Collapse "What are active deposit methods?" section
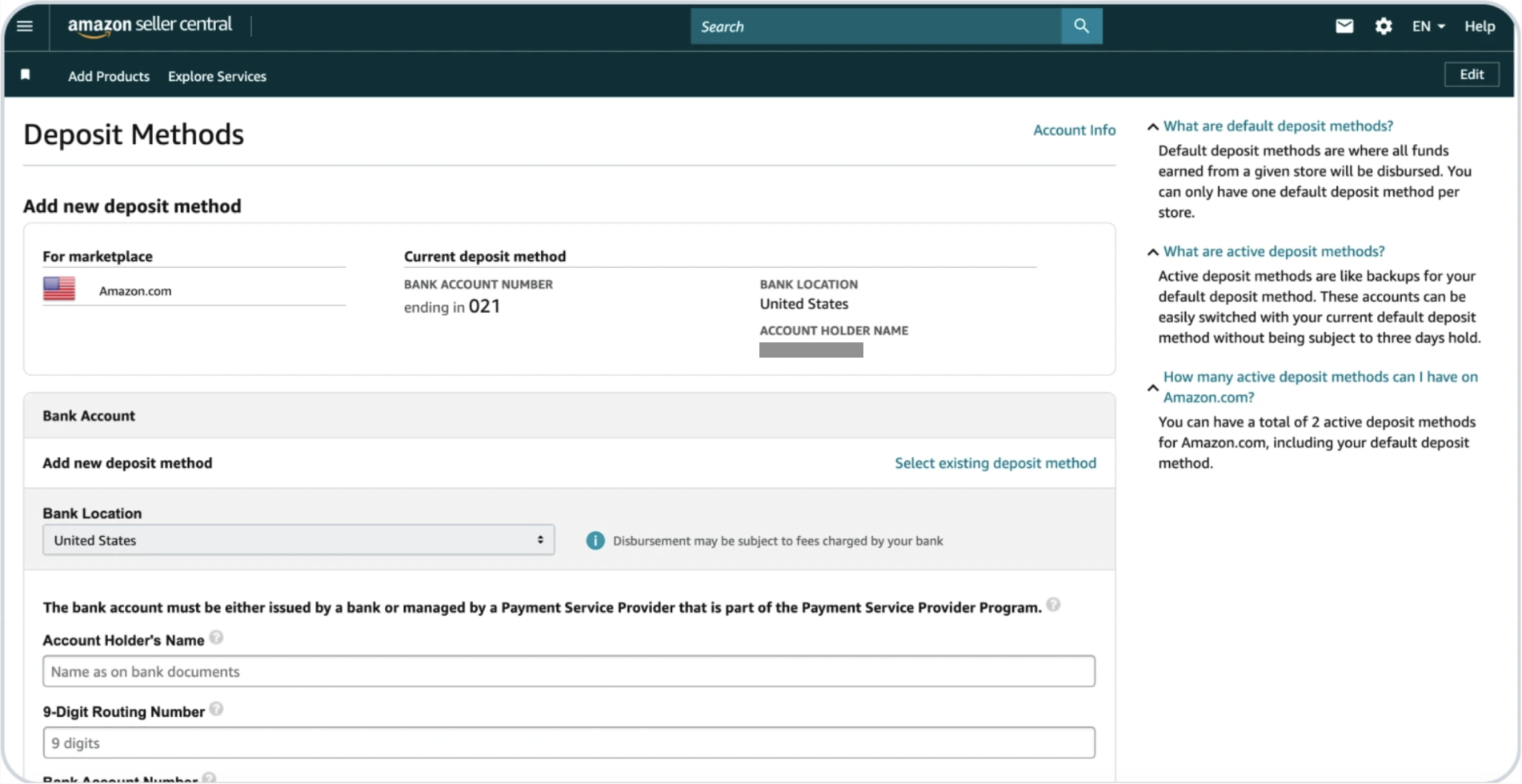Image resolution: width=1522 pixels, height=784 pixels. (x=1152, y=252)
